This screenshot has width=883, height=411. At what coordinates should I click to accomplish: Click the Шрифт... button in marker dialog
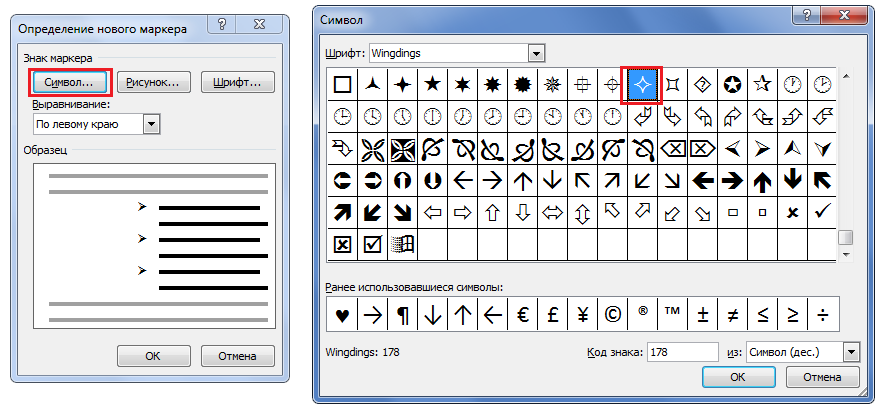238,82
